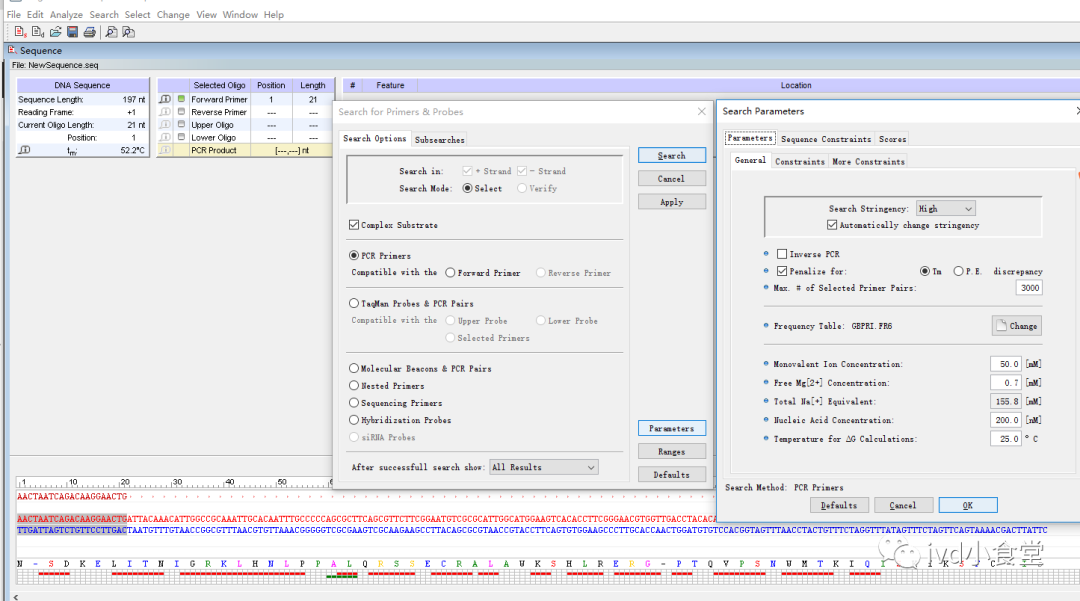Image resolution: width=1080 pixels, height=601 pixels.
Task: Switch to the Subsearches tab
Action: (439, 139)
